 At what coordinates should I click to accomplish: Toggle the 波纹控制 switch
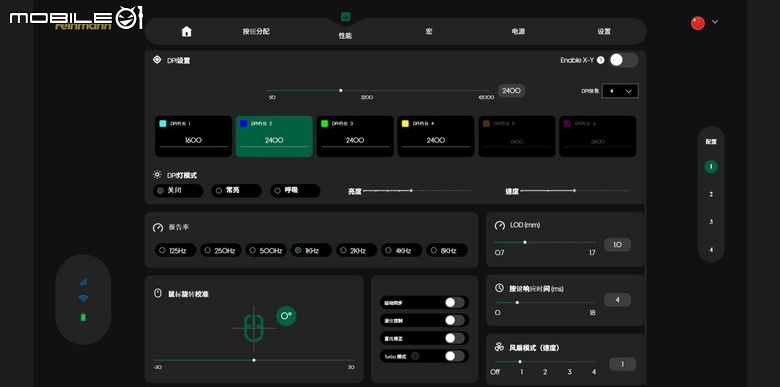pos(455,320)
